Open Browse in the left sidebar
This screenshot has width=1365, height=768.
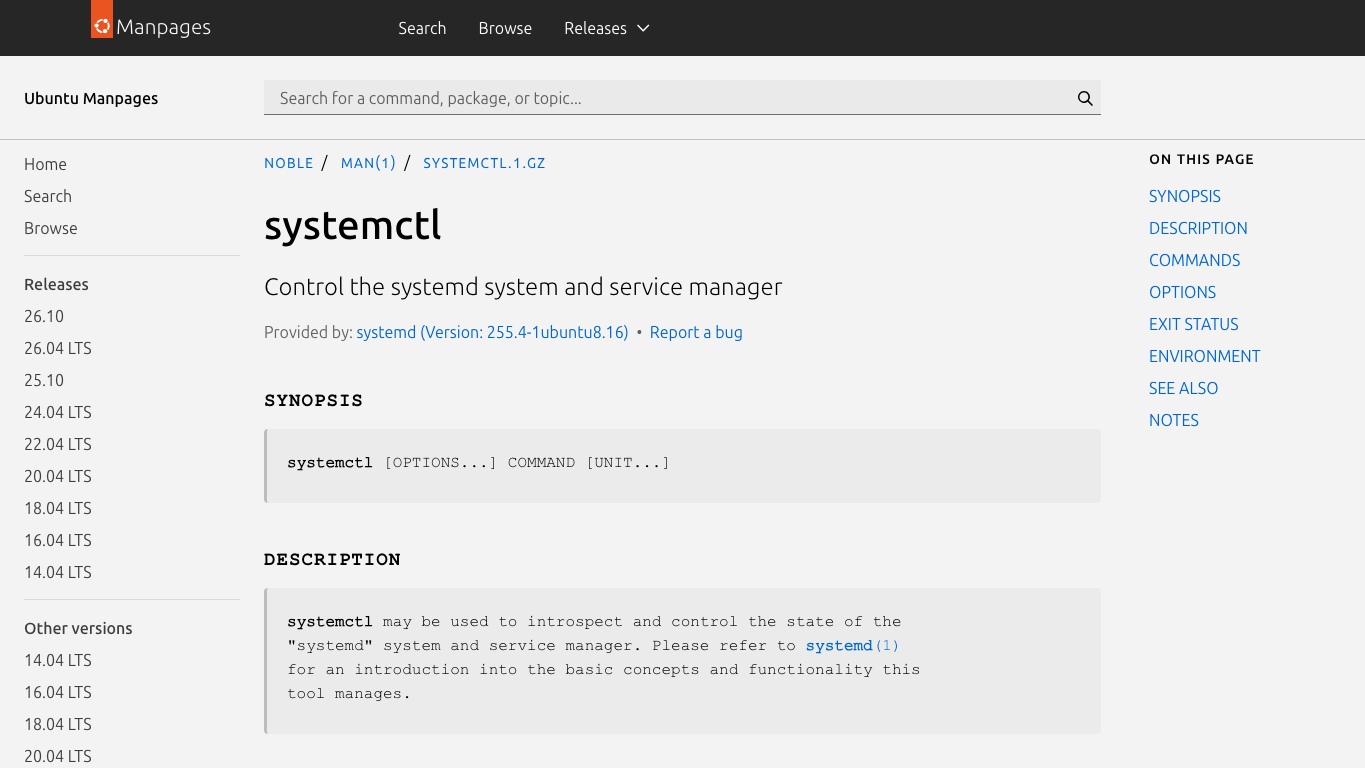(x=51, y=228)
